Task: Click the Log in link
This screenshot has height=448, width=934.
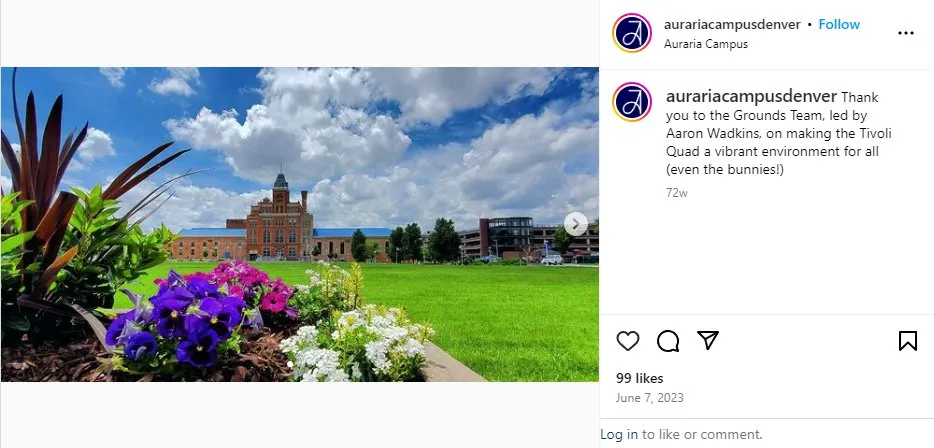Action: [619, 435]
